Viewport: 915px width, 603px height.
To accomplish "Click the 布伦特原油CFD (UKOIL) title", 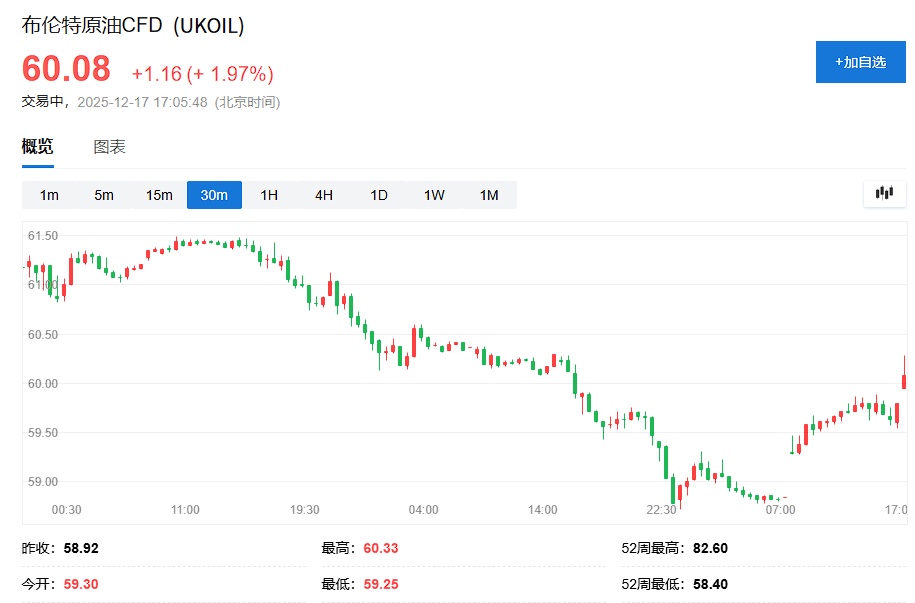I will 133,26.
